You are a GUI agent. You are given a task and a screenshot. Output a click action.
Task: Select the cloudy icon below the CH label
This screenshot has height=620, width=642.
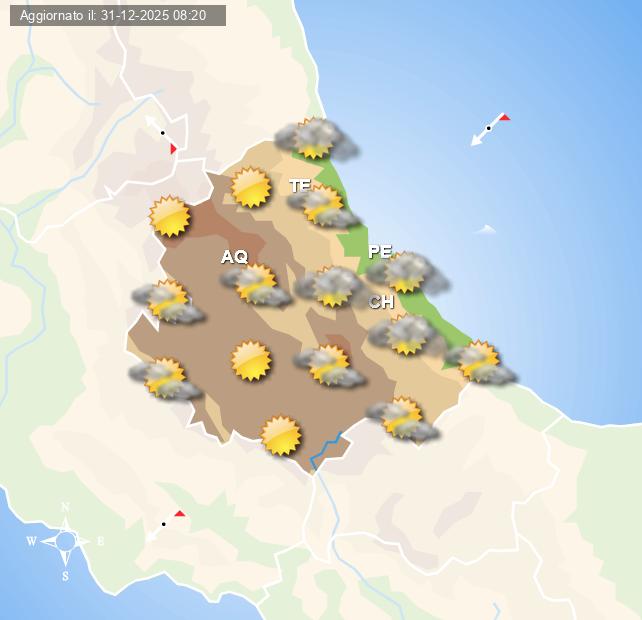[x=406, y=335]
